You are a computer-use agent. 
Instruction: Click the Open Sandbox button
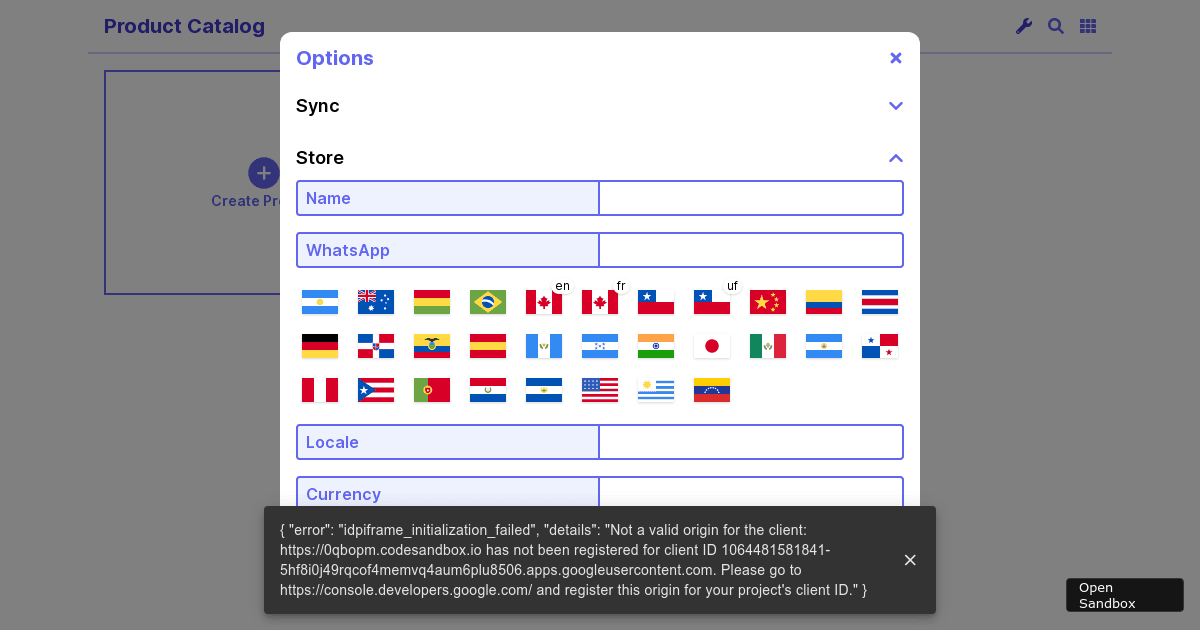coord(1124,595)
